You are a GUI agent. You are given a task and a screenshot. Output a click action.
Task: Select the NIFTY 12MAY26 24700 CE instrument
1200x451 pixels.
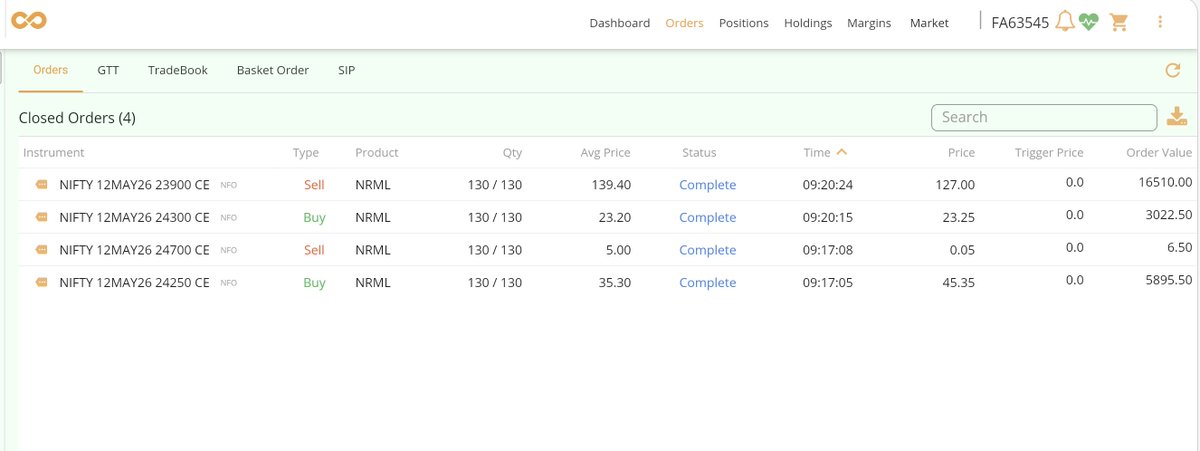(x=134, y=250)
